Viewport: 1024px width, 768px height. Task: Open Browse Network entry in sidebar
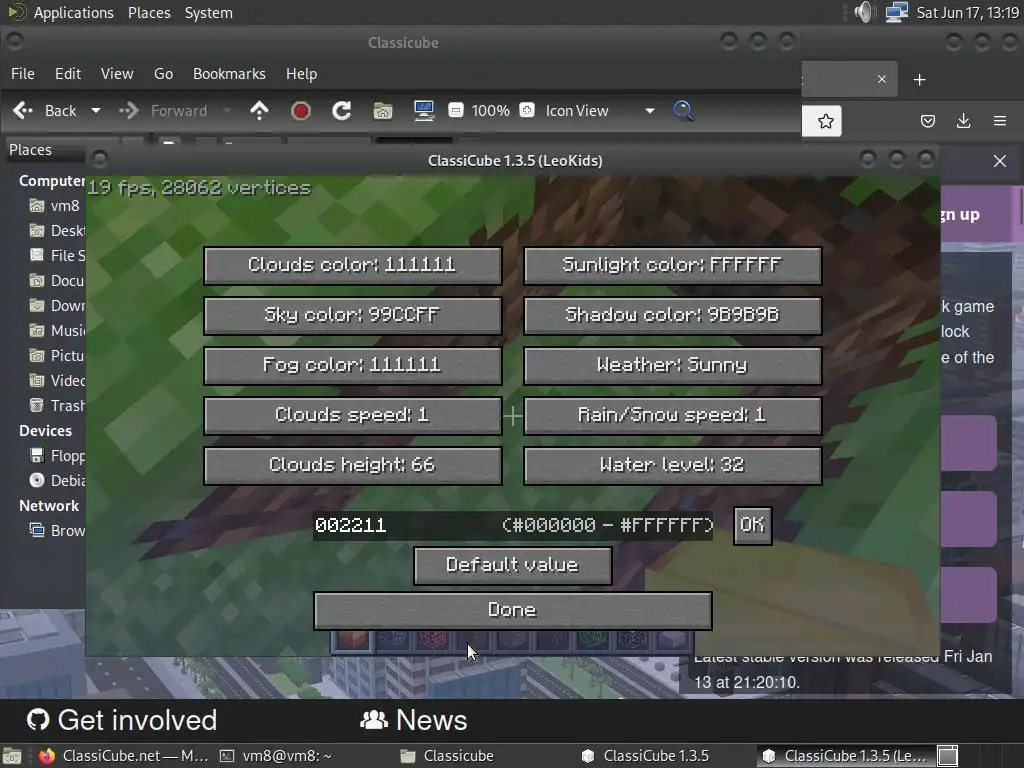57,530
